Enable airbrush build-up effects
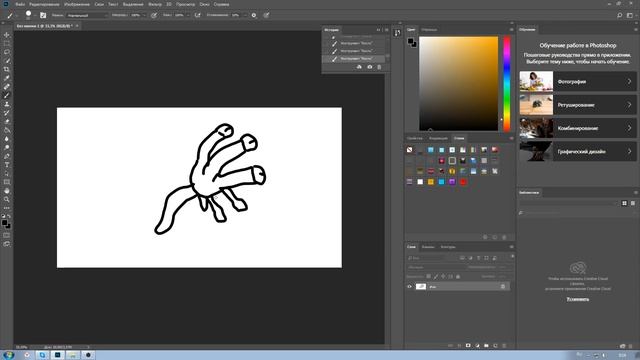This screenshot has width=640, height=360. pyautogui.click(x=198, y=15)
